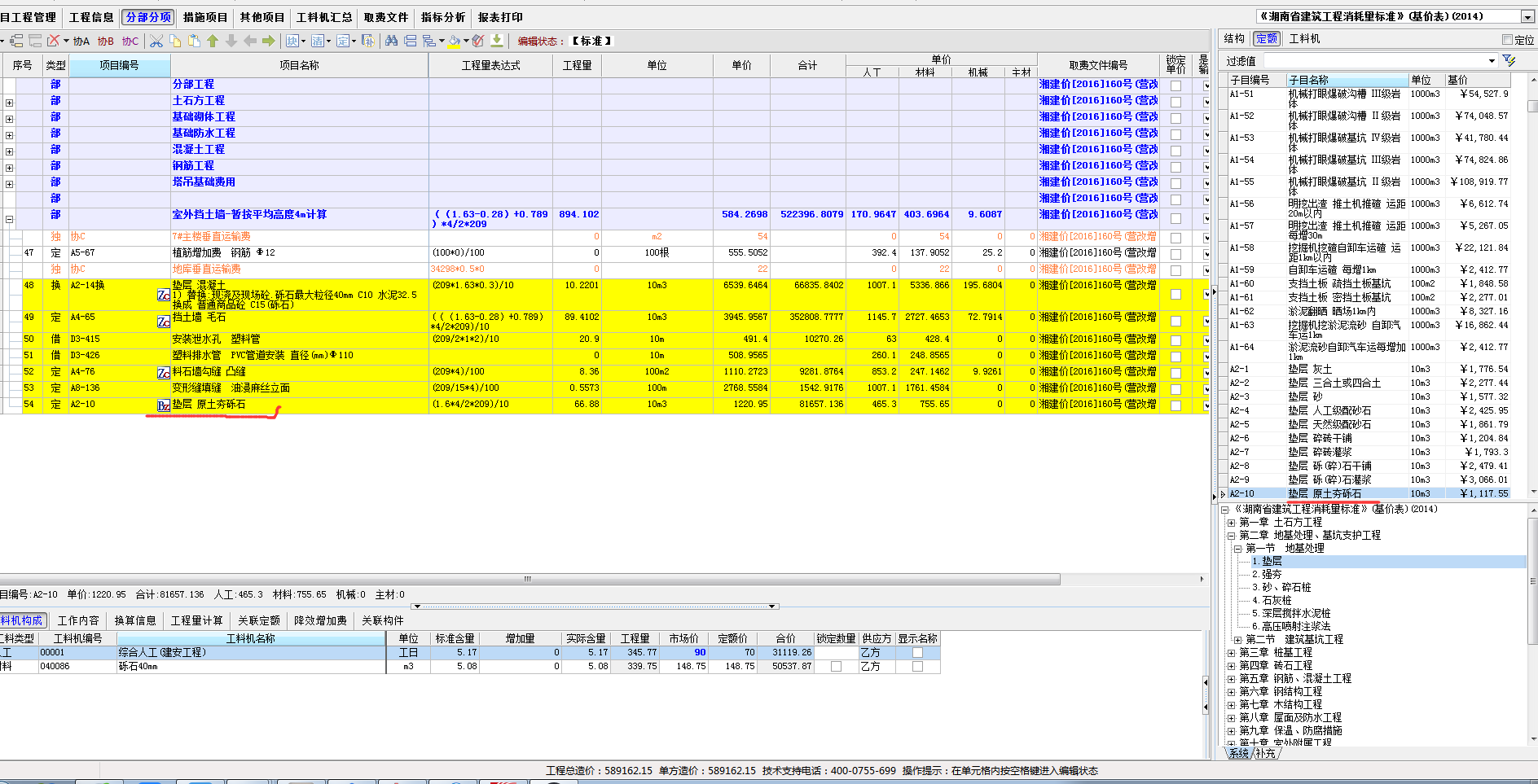The width and height of the screenshot is (1538, 784).
Task: Click the Zc marker icon on row A4-65
Action: [x=164, y=322]
